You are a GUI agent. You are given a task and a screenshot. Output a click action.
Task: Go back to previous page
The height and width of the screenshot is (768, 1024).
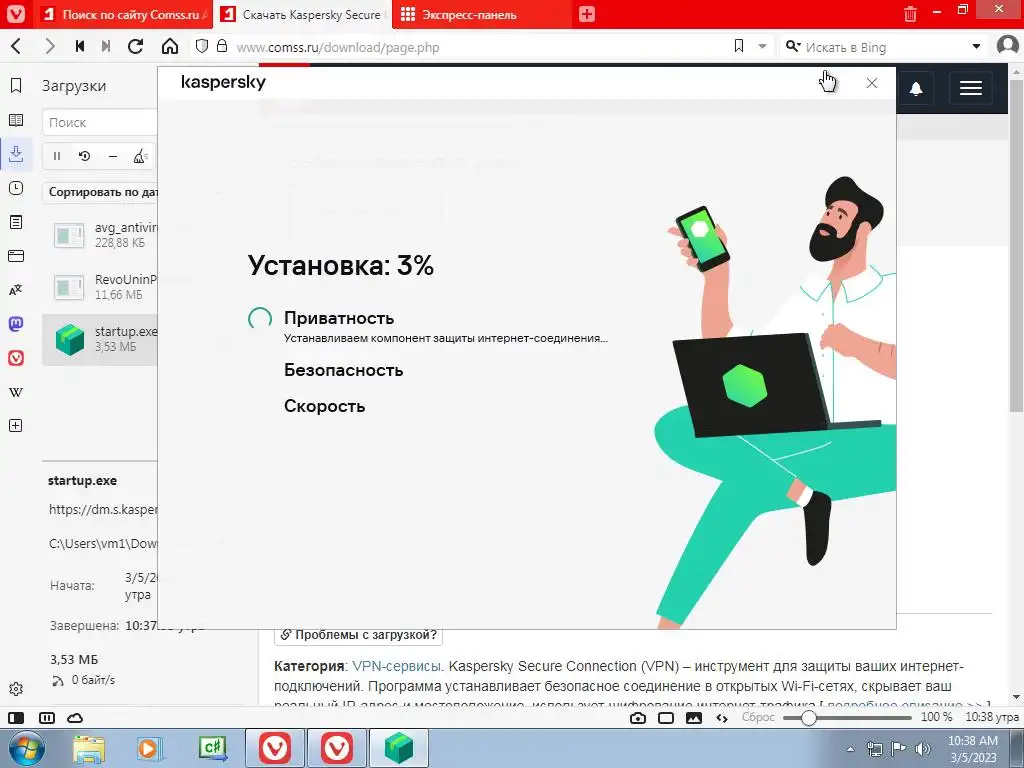pyautogui.click(x=16, y=46)
